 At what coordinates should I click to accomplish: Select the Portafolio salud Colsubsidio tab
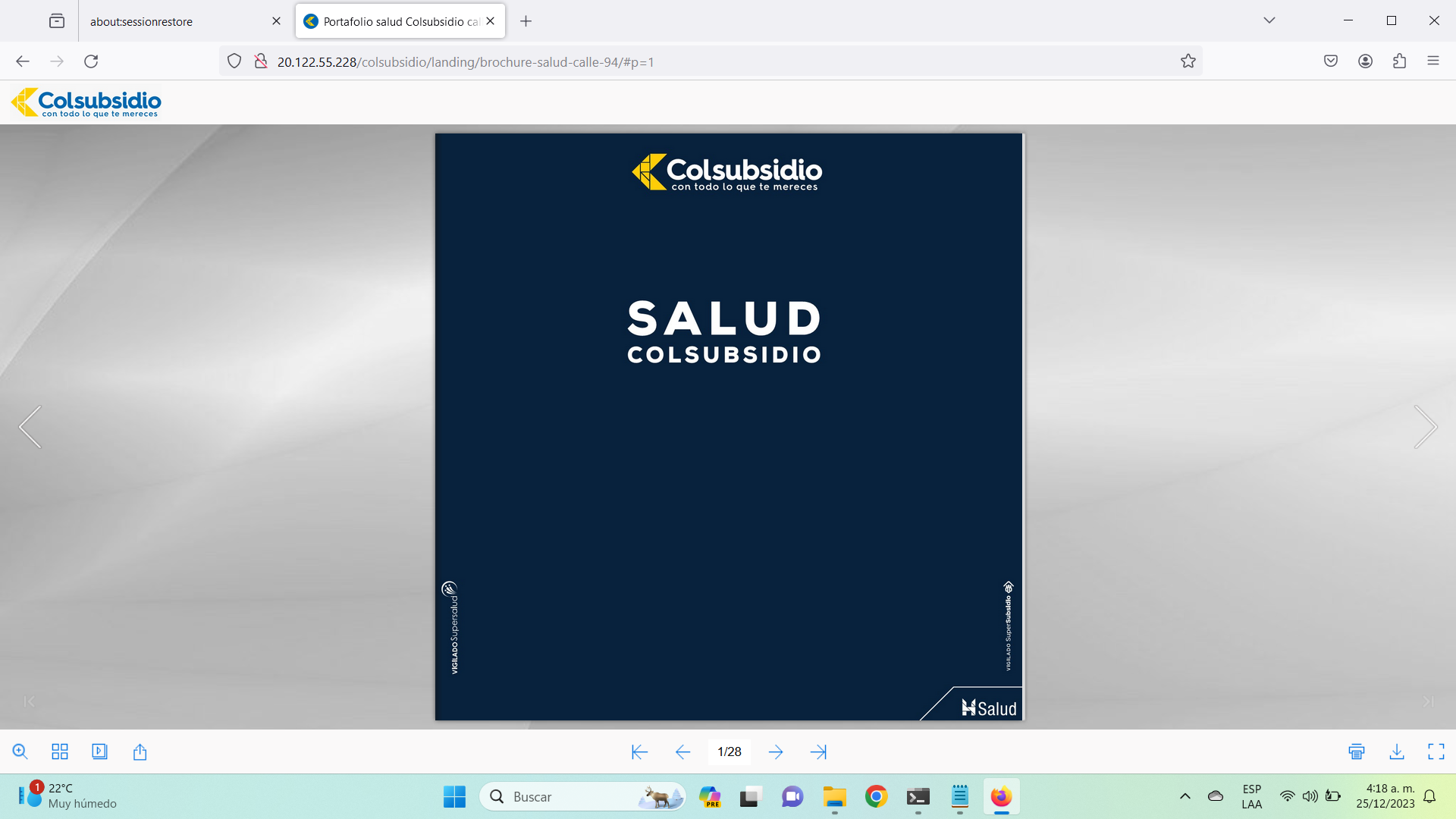400,21
